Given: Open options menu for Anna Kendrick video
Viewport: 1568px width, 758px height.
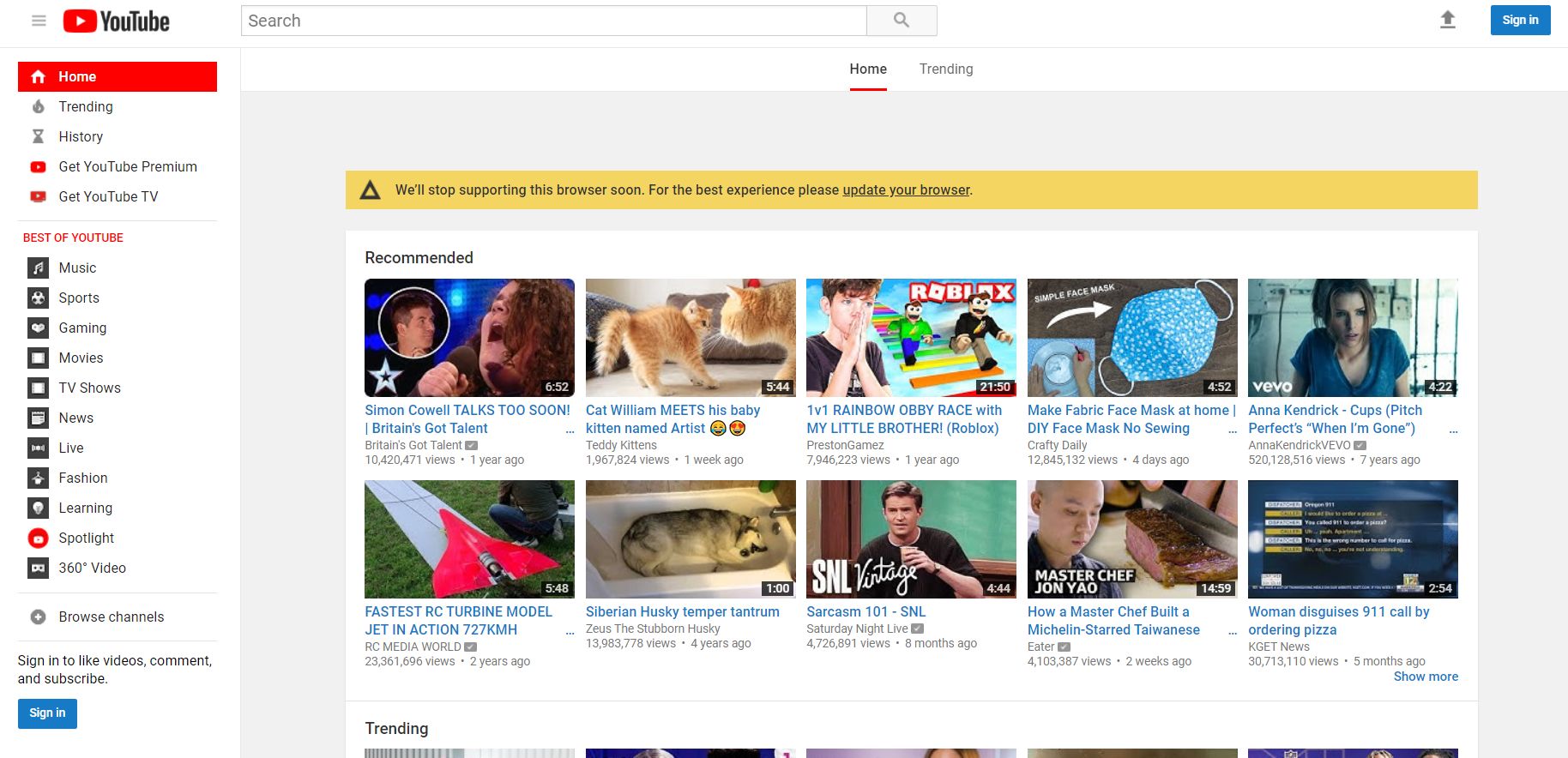Looking at the screenshot, I should [x=1453, y=430].
